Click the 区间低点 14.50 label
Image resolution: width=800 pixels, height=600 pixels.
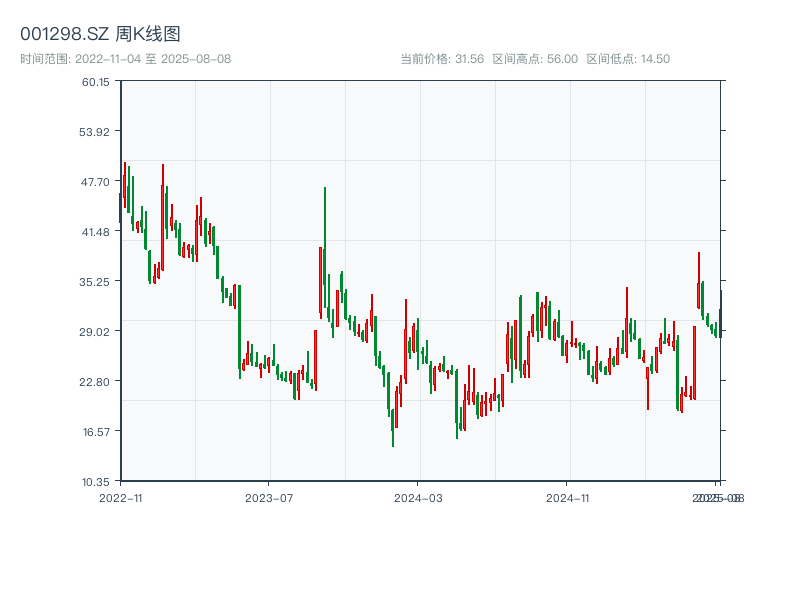coord(628,59)
